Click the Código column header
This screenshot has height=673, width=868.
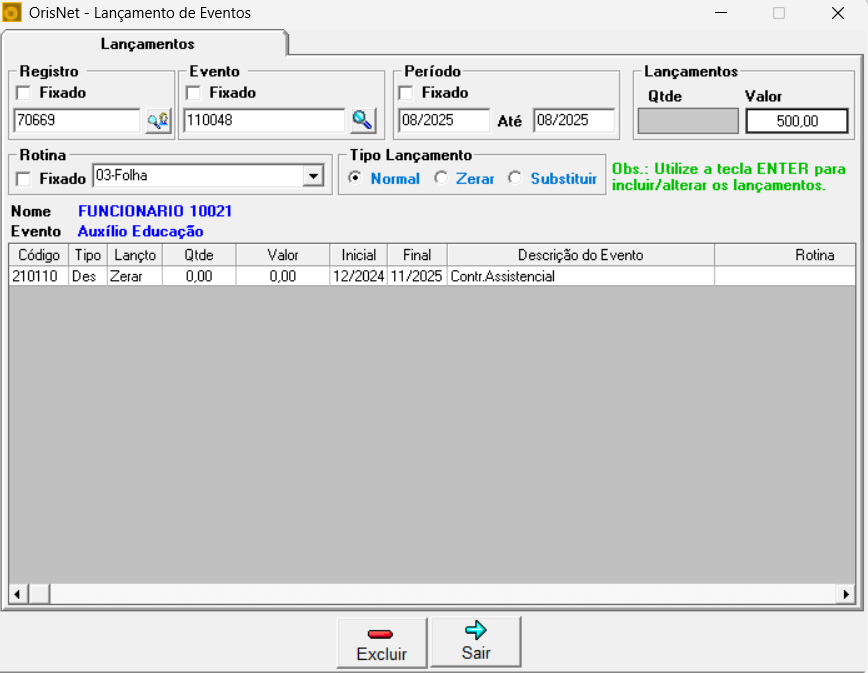pyautogui.click(x=39, y=255)
